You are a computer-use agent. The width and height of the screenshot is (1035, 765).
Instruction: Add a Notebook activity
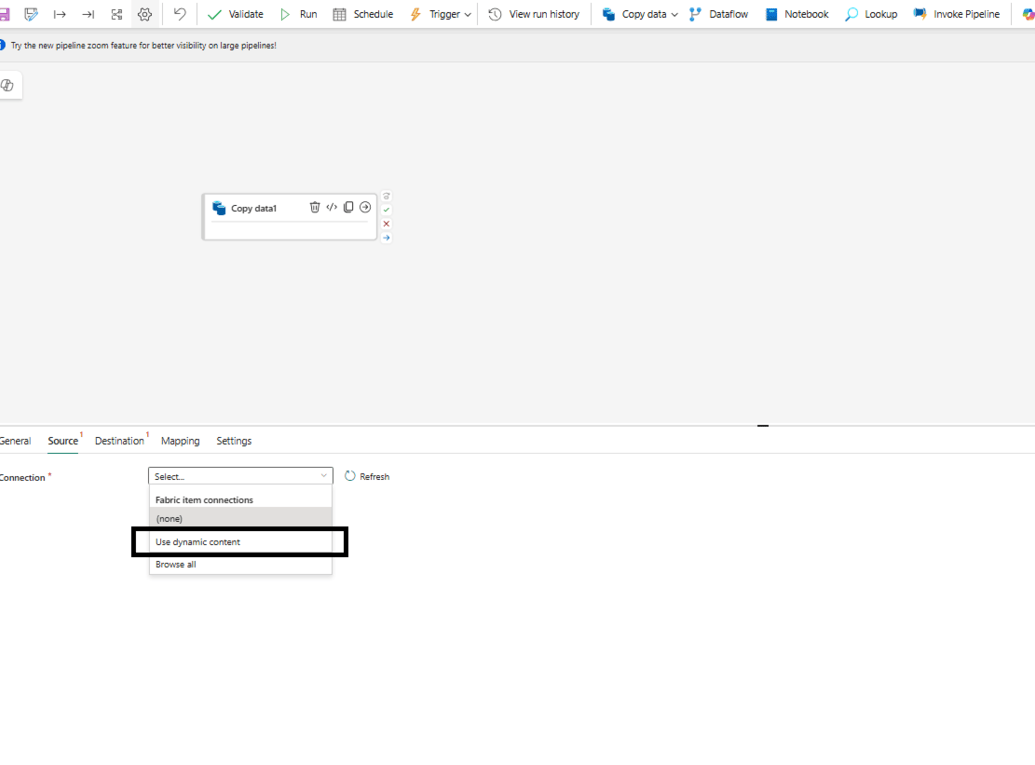pos(797,14)
